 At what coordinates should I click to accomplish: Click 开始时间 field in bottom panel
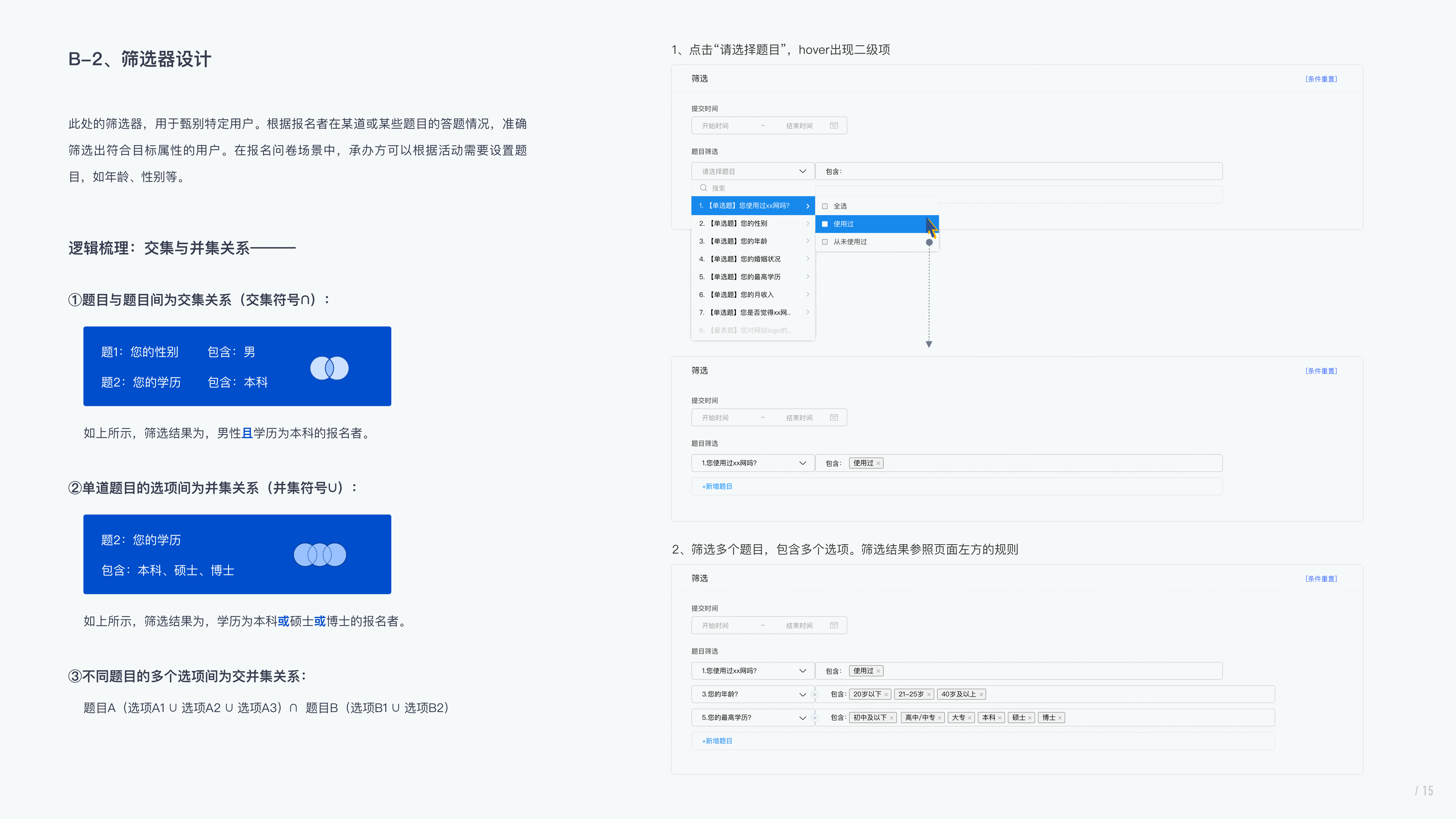[x=715, y=626]
